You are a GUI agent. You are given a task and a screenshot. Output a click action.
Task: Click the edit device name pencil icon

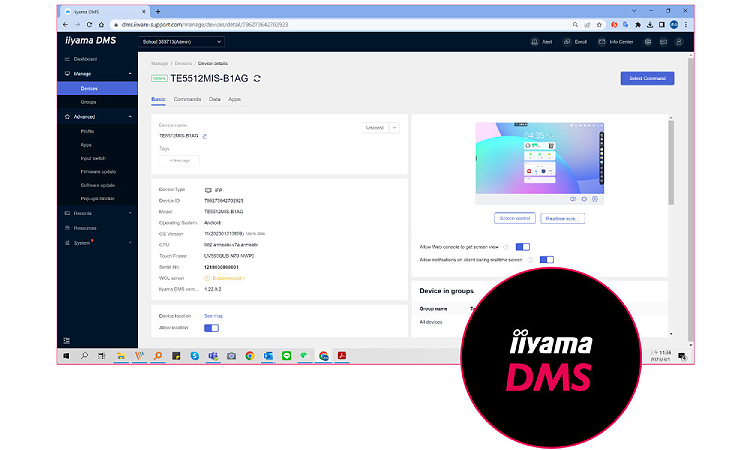coord(204,135)
